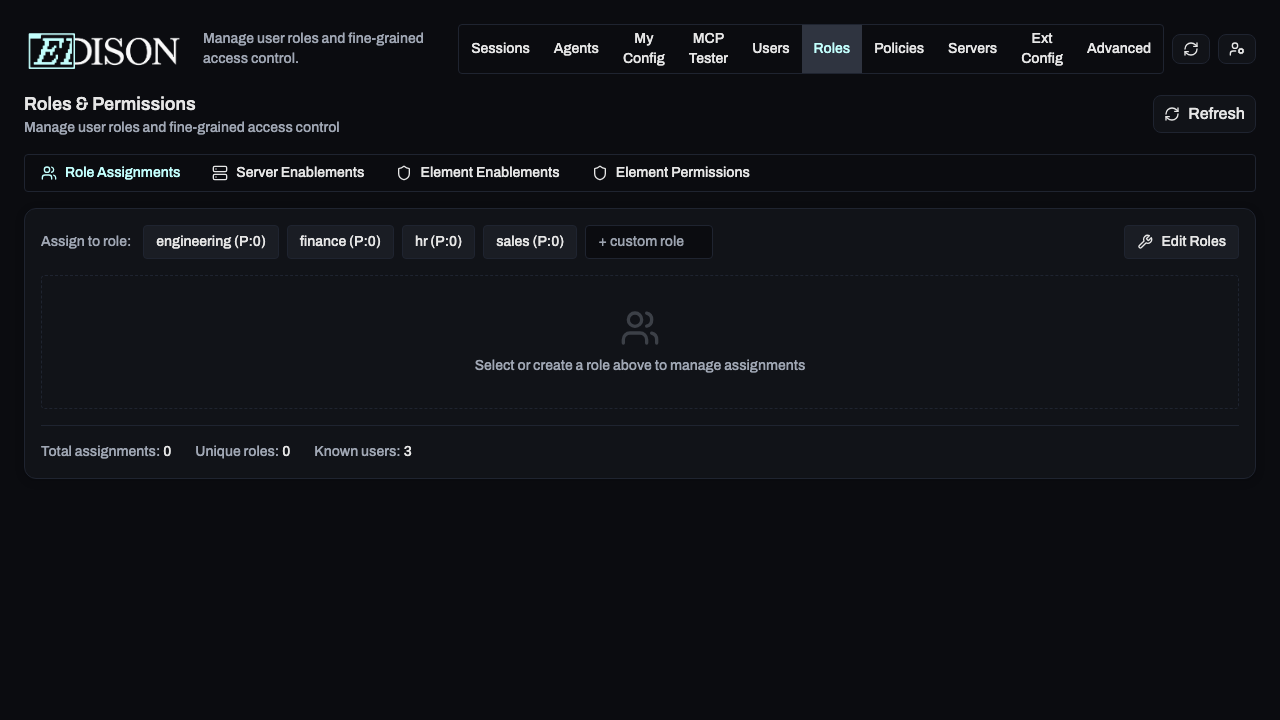Open the Edit Roles panel

pos(1181,241)
